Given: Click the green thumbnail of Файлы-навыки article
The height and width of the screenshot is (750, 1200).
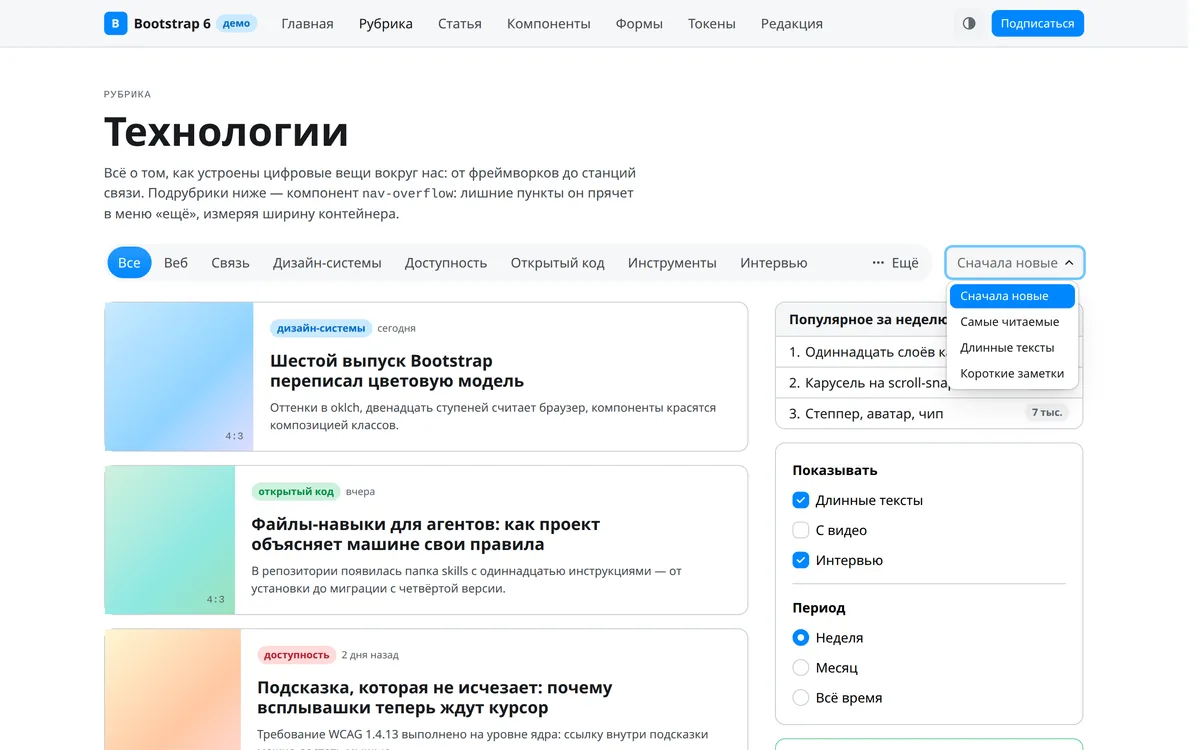Looking at the screenshot, I should click(x=170, y=540).
